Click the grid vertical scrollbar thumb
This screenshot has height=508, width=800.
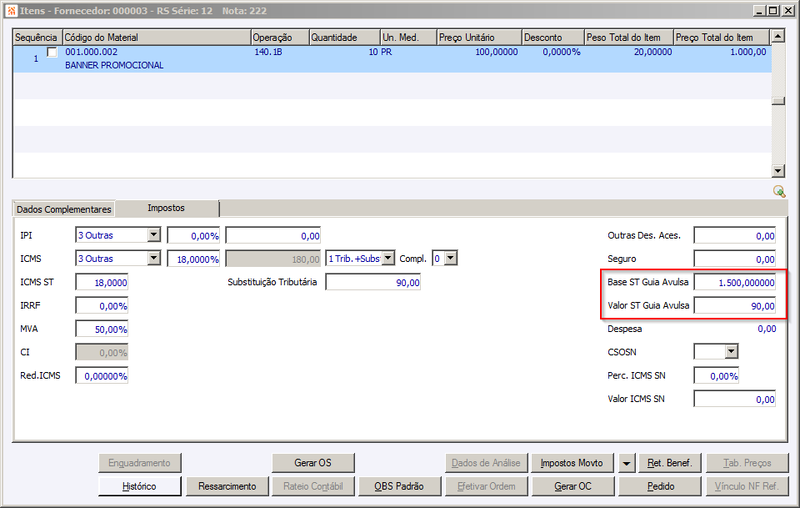coord(778,101)
